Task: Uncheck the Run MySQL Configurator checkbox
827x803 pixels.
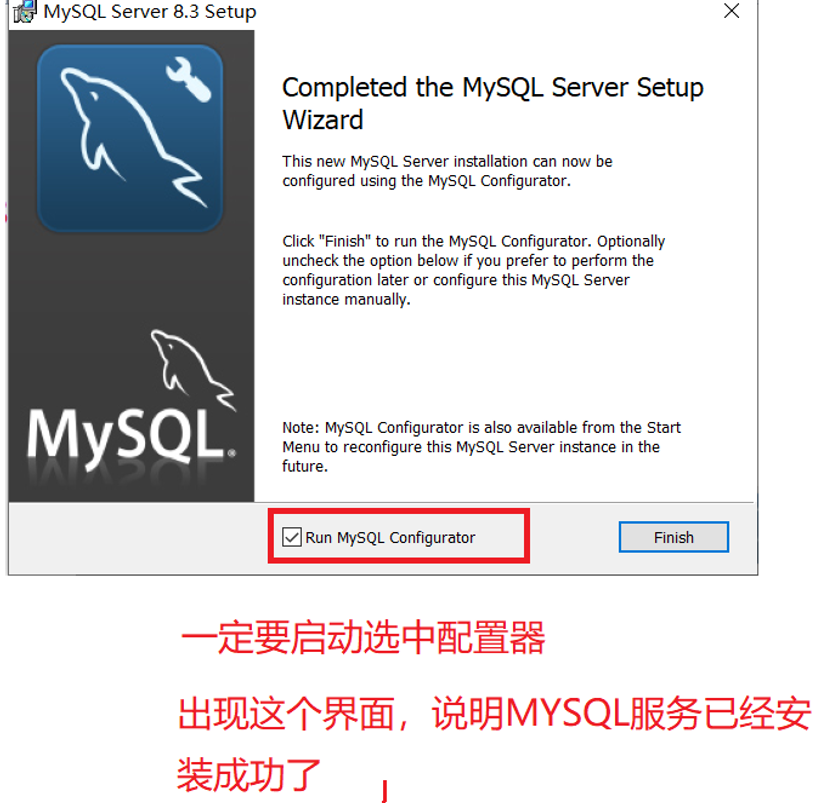Action: [292, 537]
